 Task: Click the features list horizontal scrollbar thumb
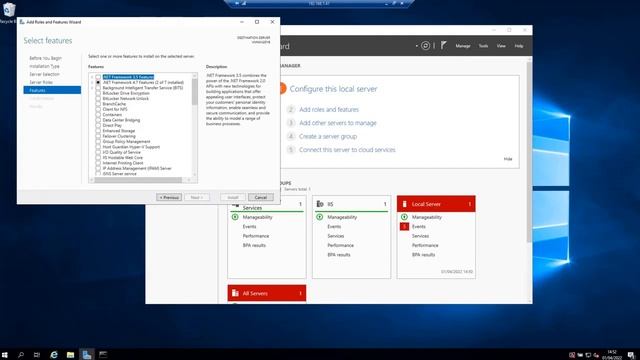(138, 180)
